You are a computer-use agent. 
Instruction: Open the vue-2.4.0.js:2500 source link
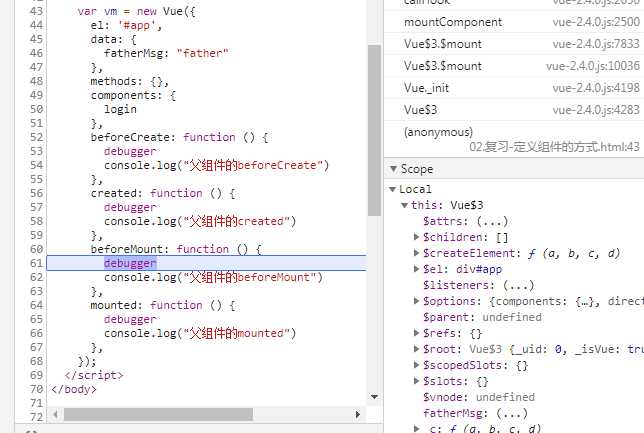pyautogui.click(x=596, y=22)
